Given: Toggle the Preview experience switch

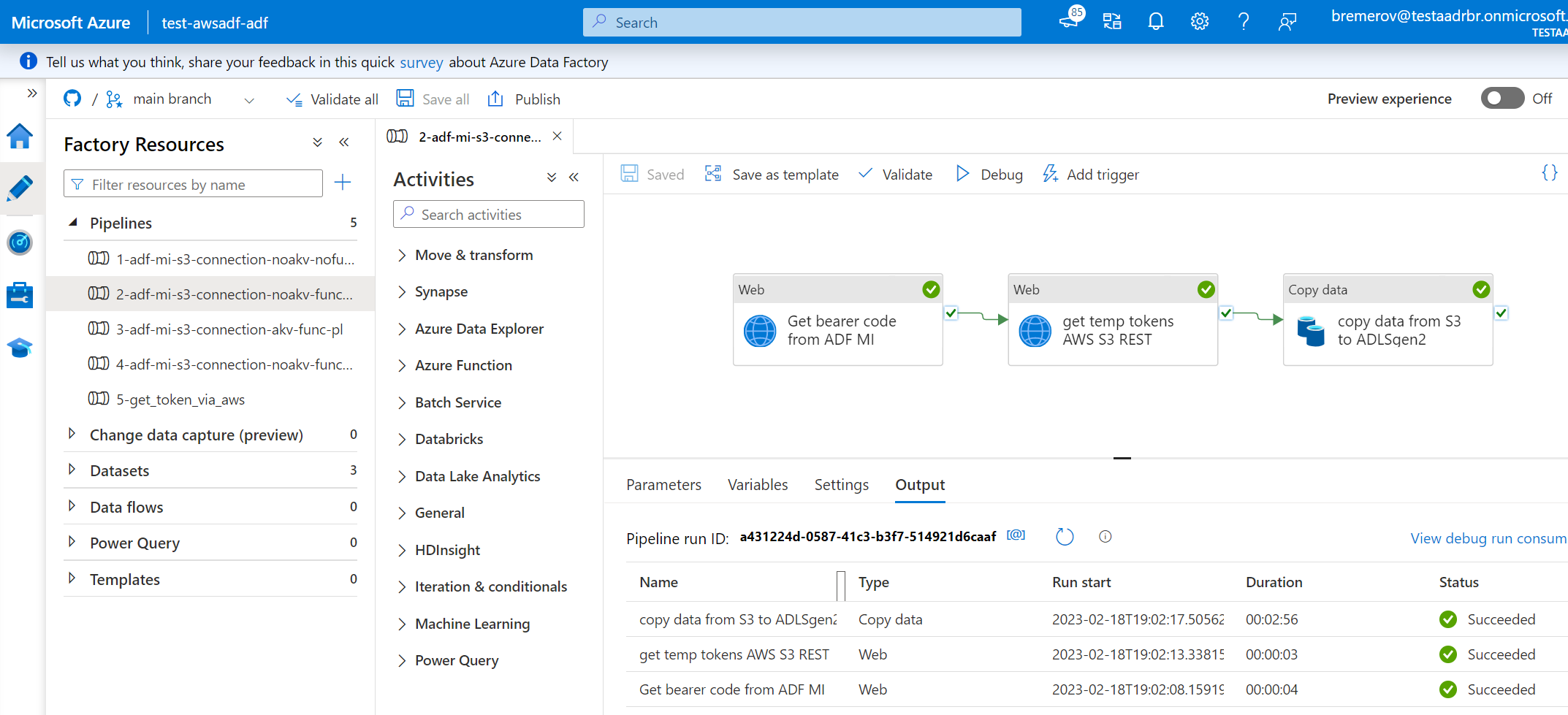Looking at the screenshot, I should pos(1502,99).
